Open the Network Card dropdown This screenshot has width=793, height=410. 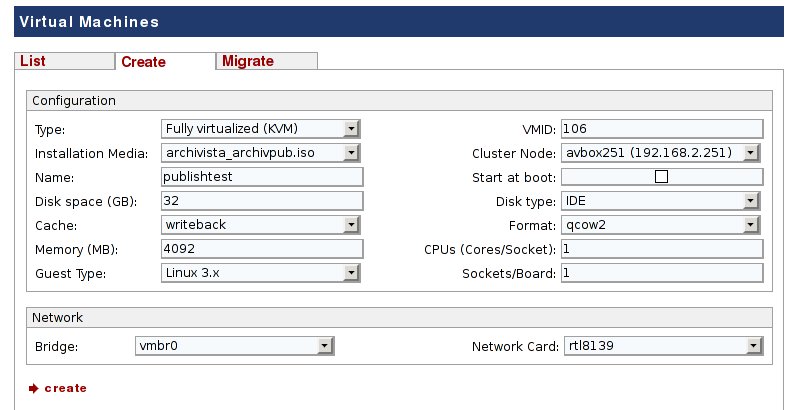662,346
